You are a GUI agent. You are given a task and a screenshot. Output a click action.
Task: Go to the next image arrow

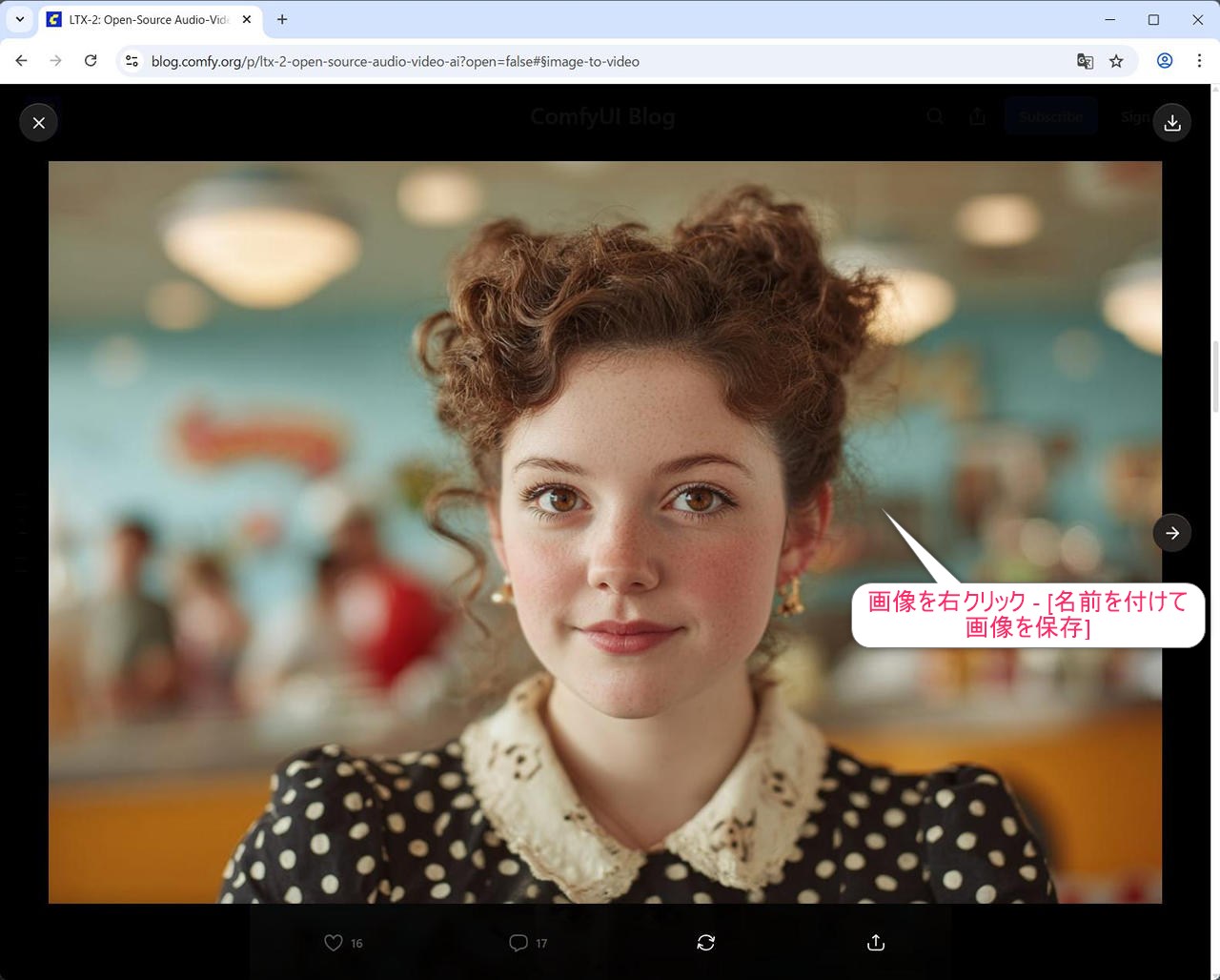click(x=1172, y=533)
